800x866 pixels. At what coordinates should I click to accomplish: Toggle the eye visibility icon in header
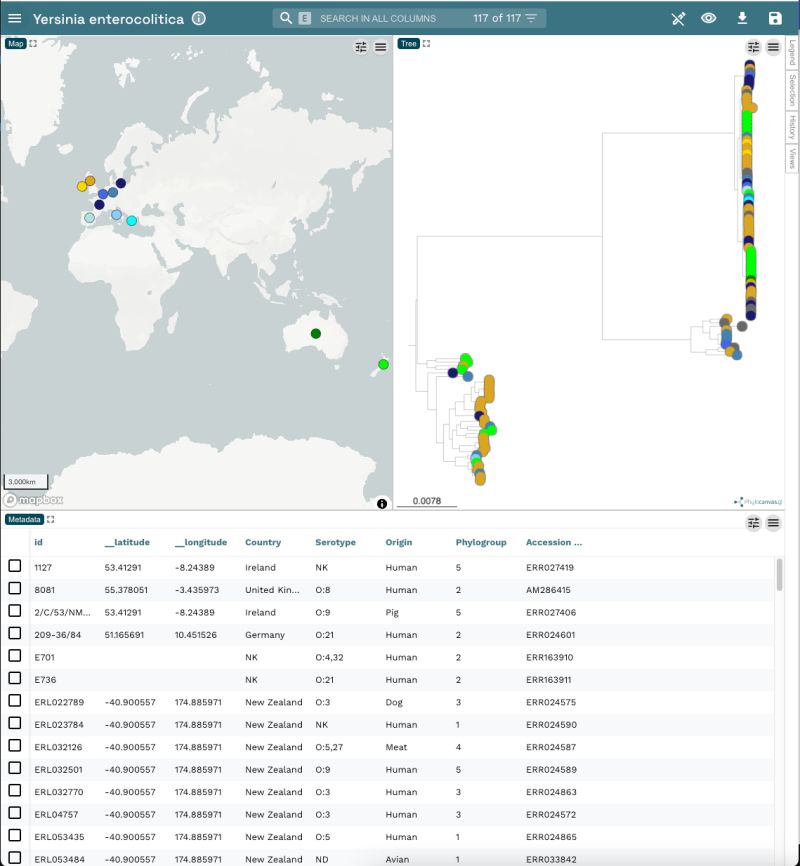point(709,18)
